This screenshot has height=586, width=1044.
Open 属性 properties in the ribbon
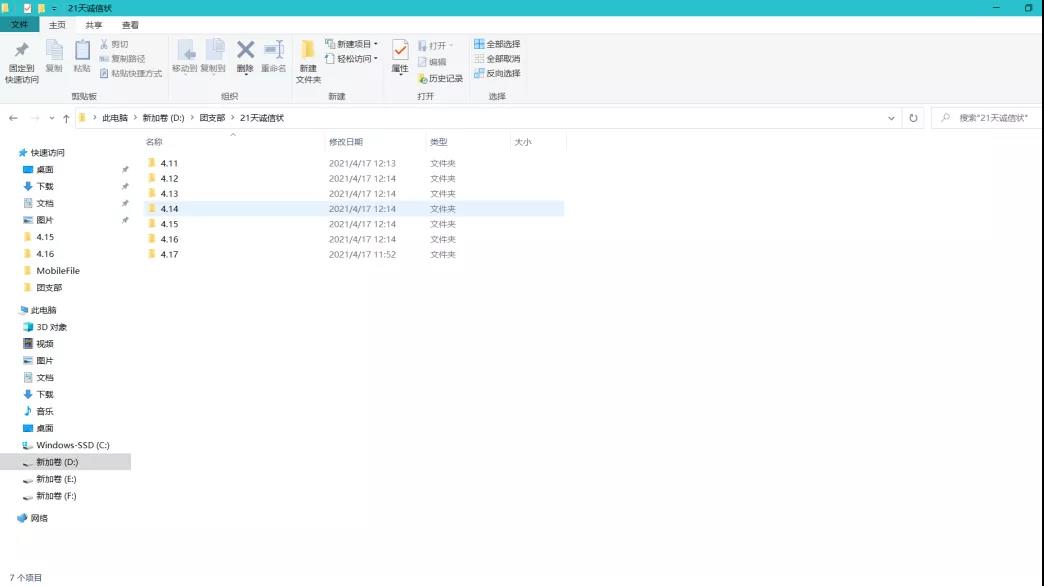click(400, 52)
